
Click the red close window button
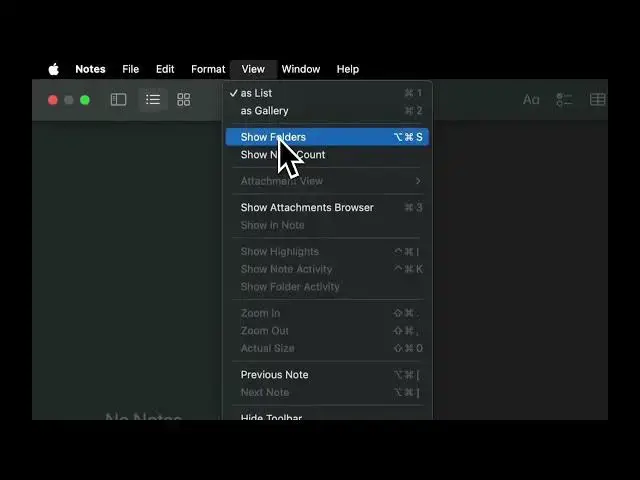coord(53,100)
